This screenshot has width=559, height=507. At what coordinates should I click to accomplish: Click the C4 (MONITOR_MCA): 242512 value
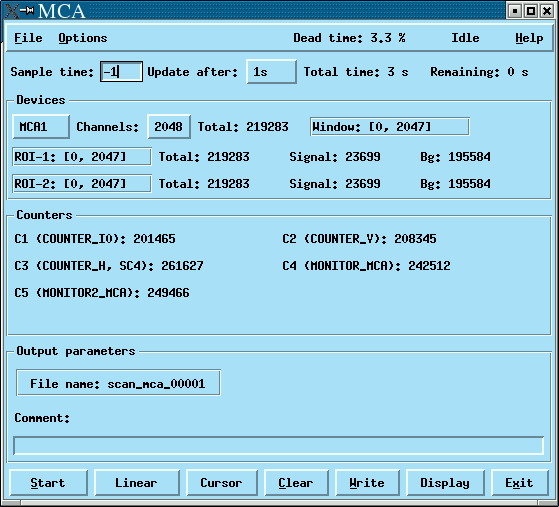click(x=366, y=266)
